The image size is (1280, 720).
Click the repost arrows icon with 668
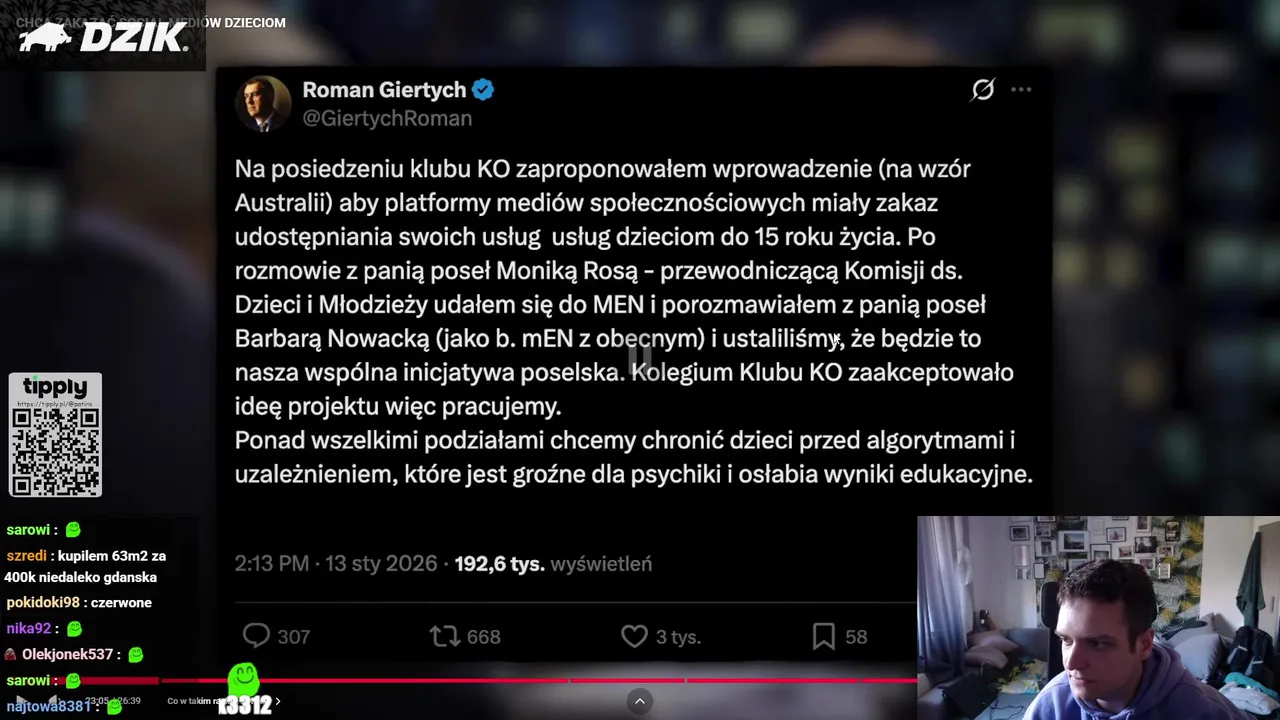(x=444, y=636)
